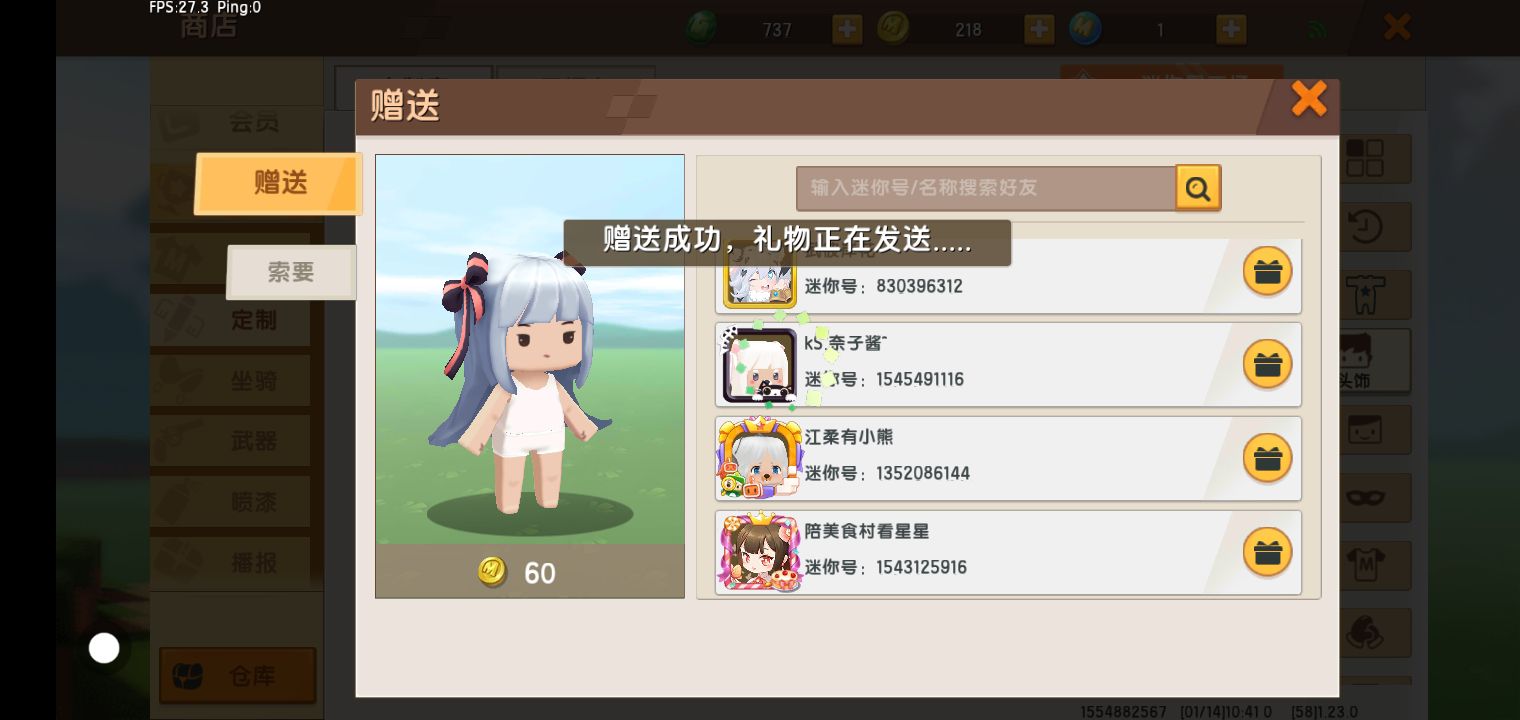Click gift icon beside 迷你号 1545491116

point(1267,364)
